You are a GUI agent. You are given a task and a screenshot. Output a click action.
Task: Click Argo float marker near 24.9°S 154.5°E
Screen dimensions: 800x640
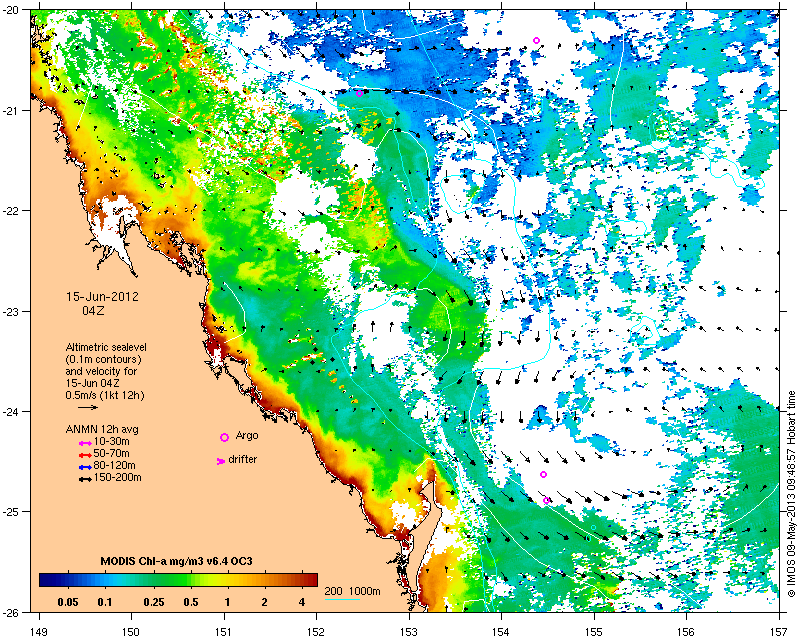pyautogui.click(x=546, y=500)
